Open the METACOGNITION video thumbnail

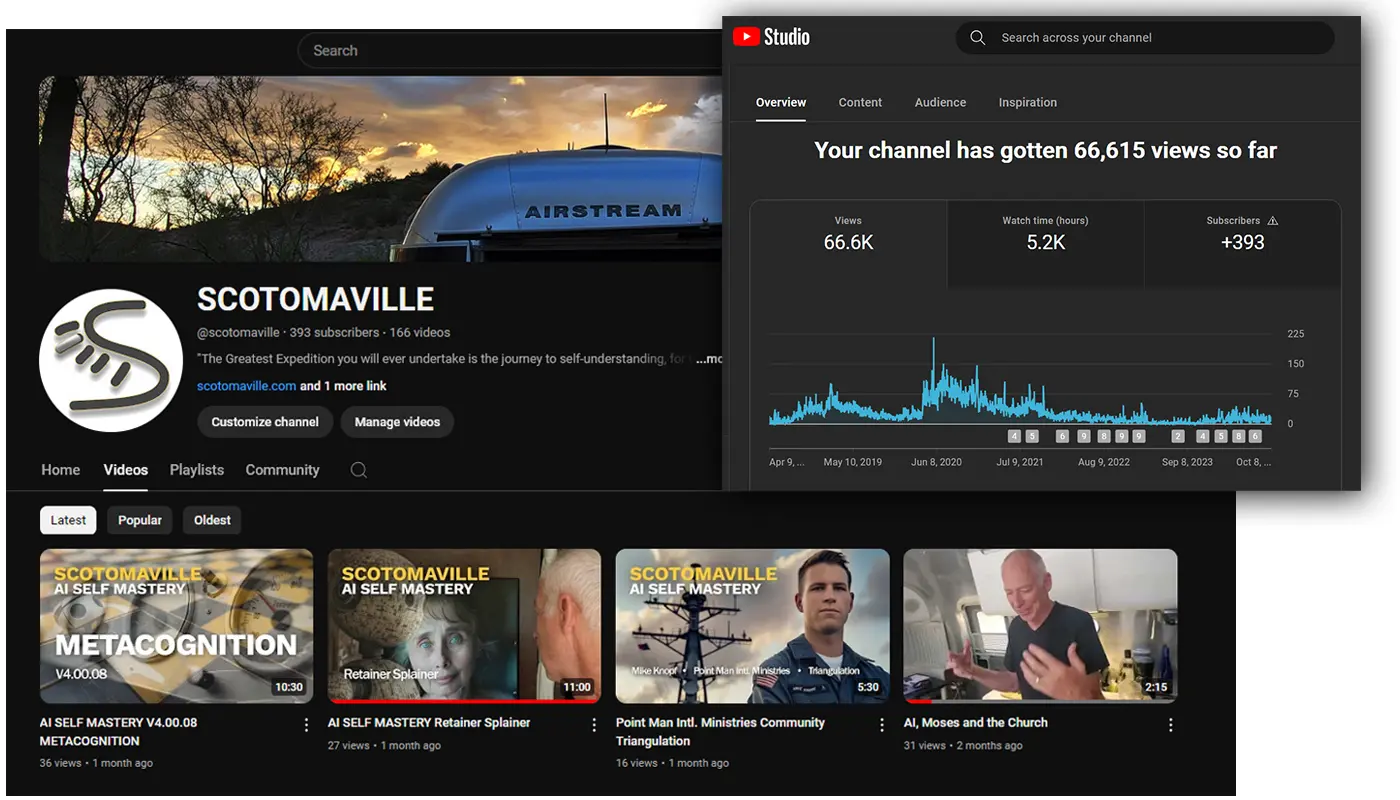(176, 626)
